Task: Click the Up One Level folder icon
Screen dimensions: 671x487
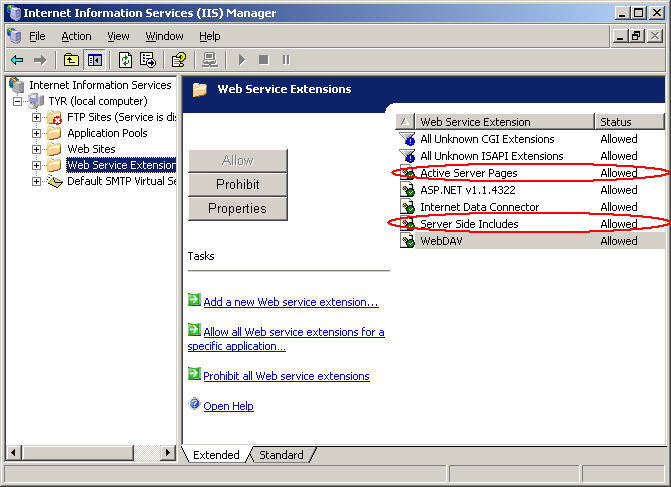Action: click(71, 60)
